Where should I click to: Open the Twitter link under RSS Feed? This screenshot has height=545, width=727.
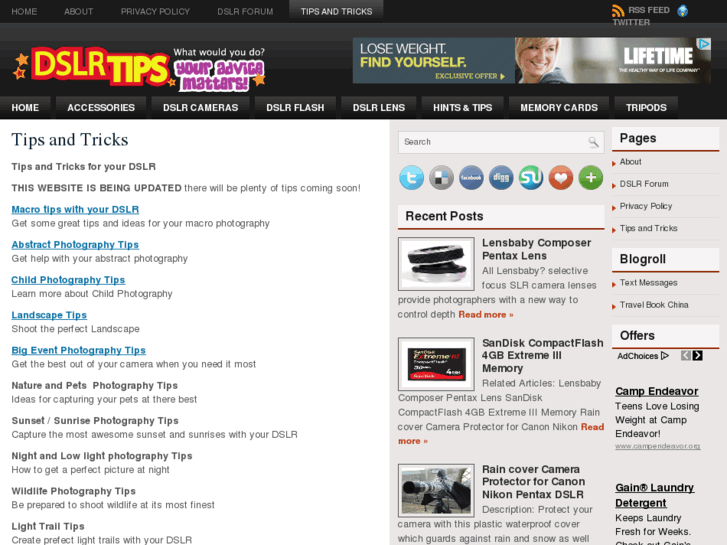click(x=631, y=22)
